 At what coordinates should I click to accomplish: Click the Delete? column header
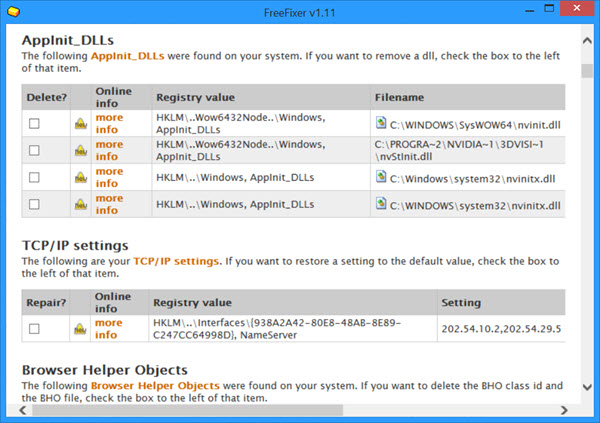click(x=46, y=97)
